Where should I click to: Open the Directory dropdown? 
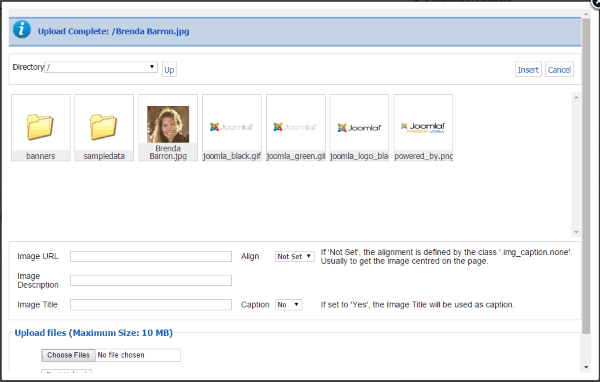(101, 67)
